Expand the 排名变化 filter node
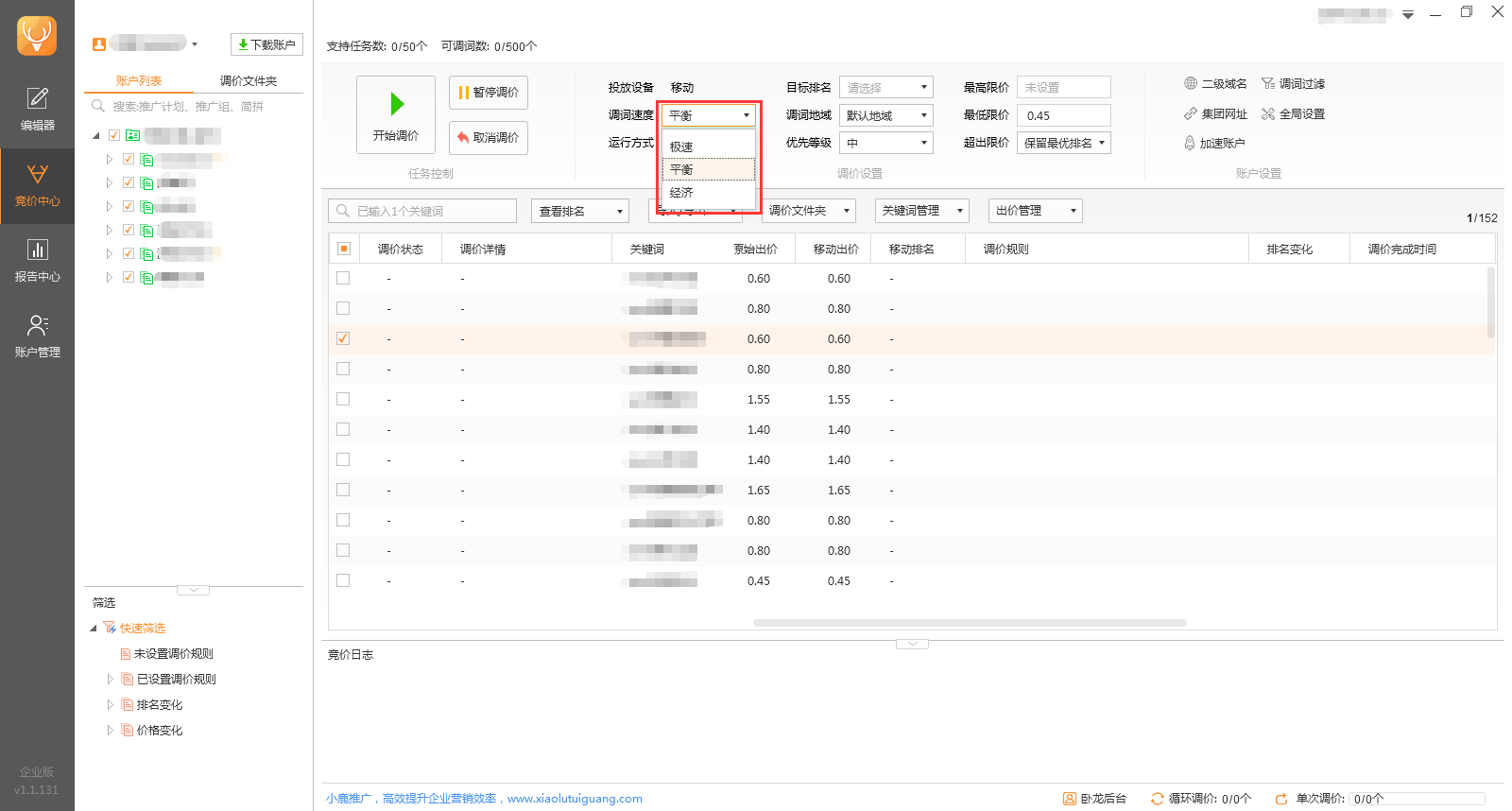The image size is (1512, 811). [x=110, y=705]
